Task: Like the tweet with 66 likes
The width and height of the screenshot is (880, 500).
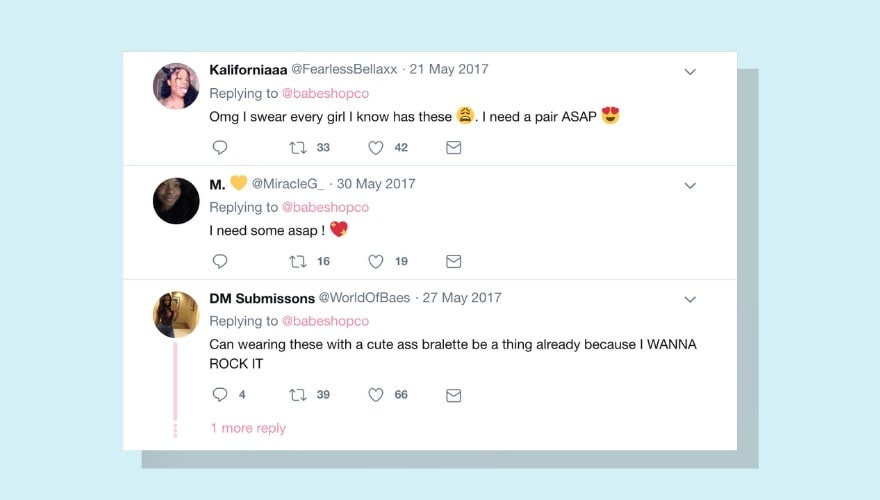Action: coord(376,395)
